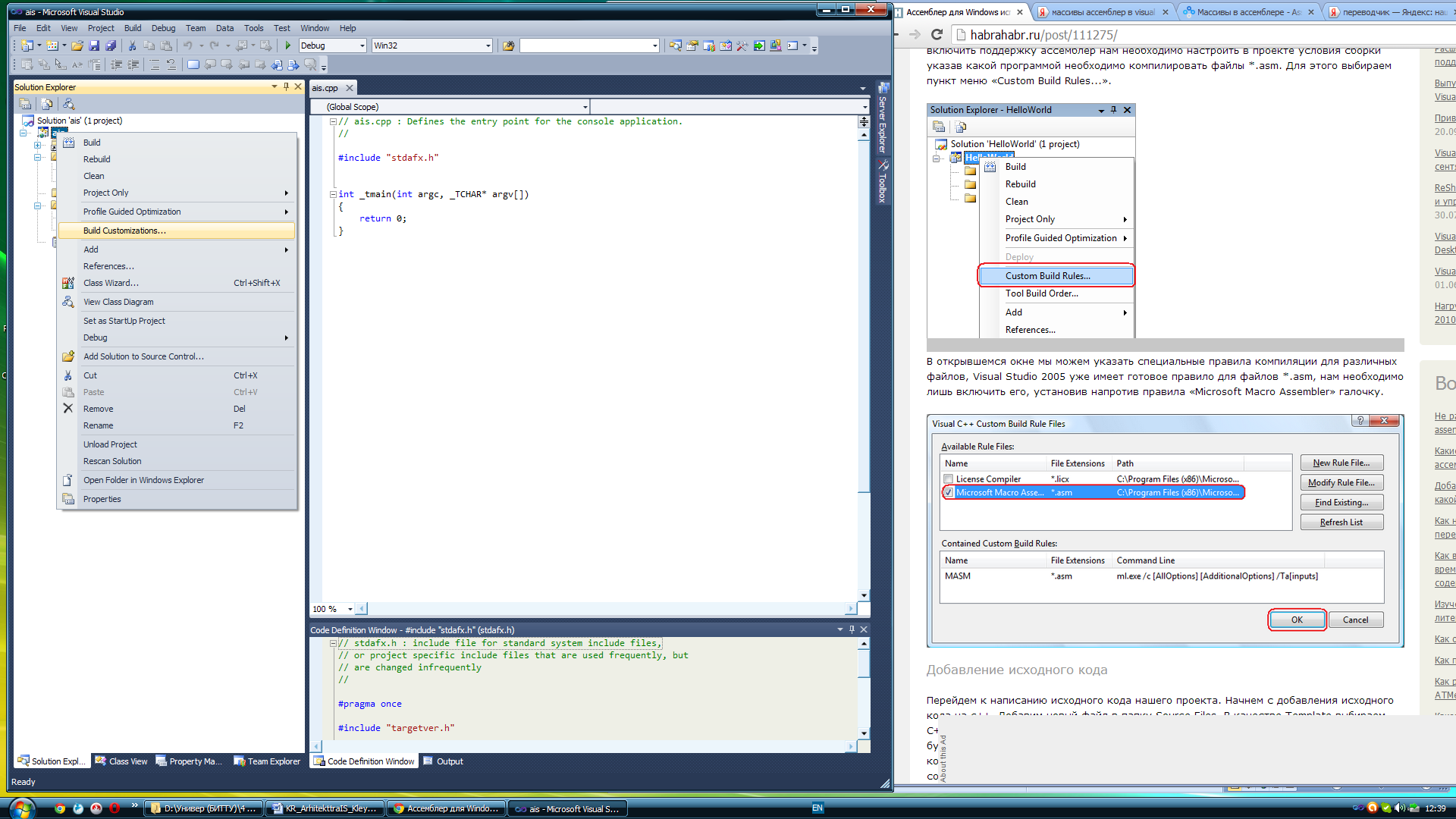The image size is (1456, 819).
Task: Click the browser address bar showing habrahabr.ru
Action: coord(1206,34)
